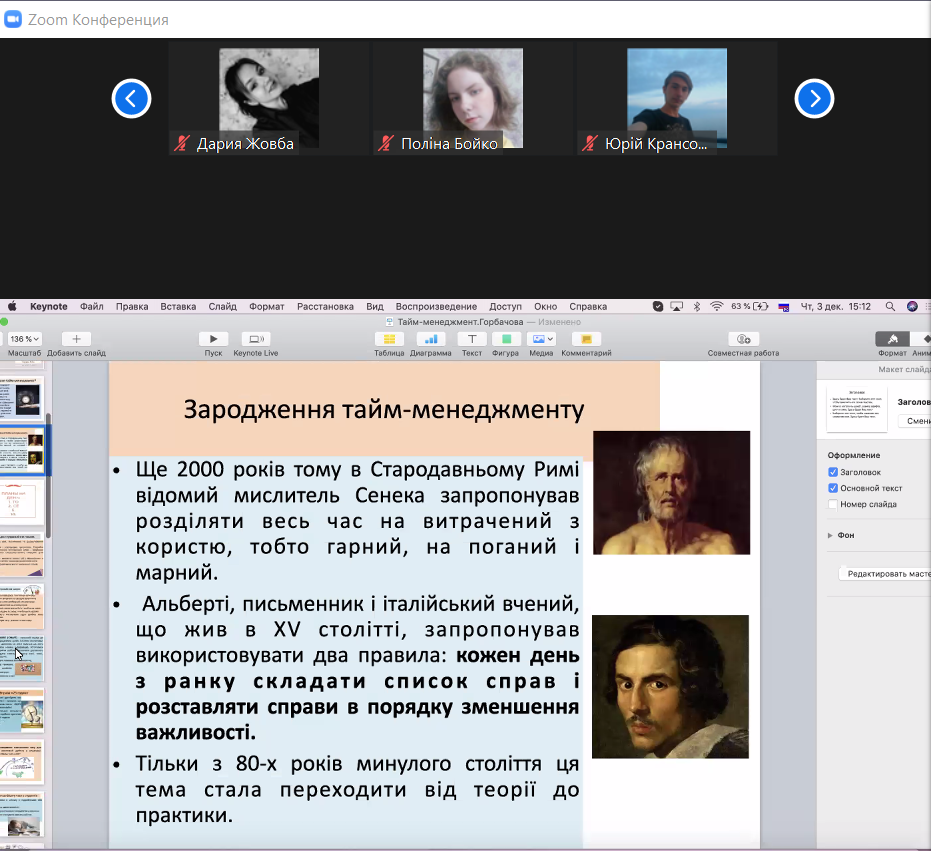Open Spotlight search magnifier

pos(890,306)
